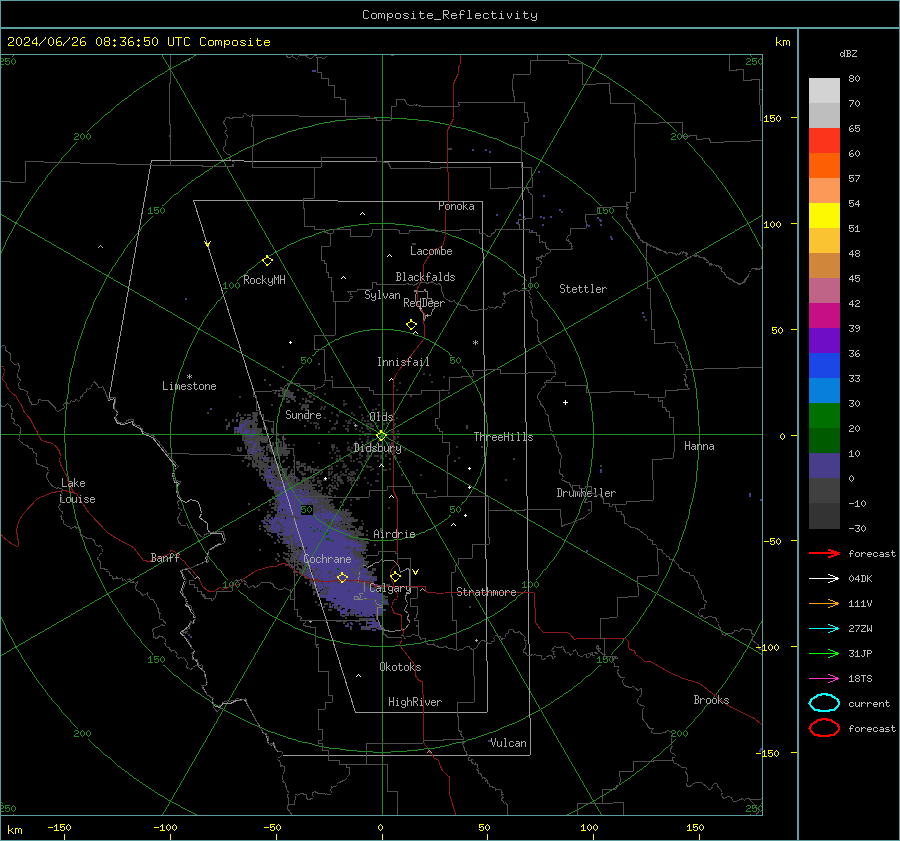Click the Composite_Reflectivity title
This screenshot has height=841, width=900.
(x=450, y=15)
